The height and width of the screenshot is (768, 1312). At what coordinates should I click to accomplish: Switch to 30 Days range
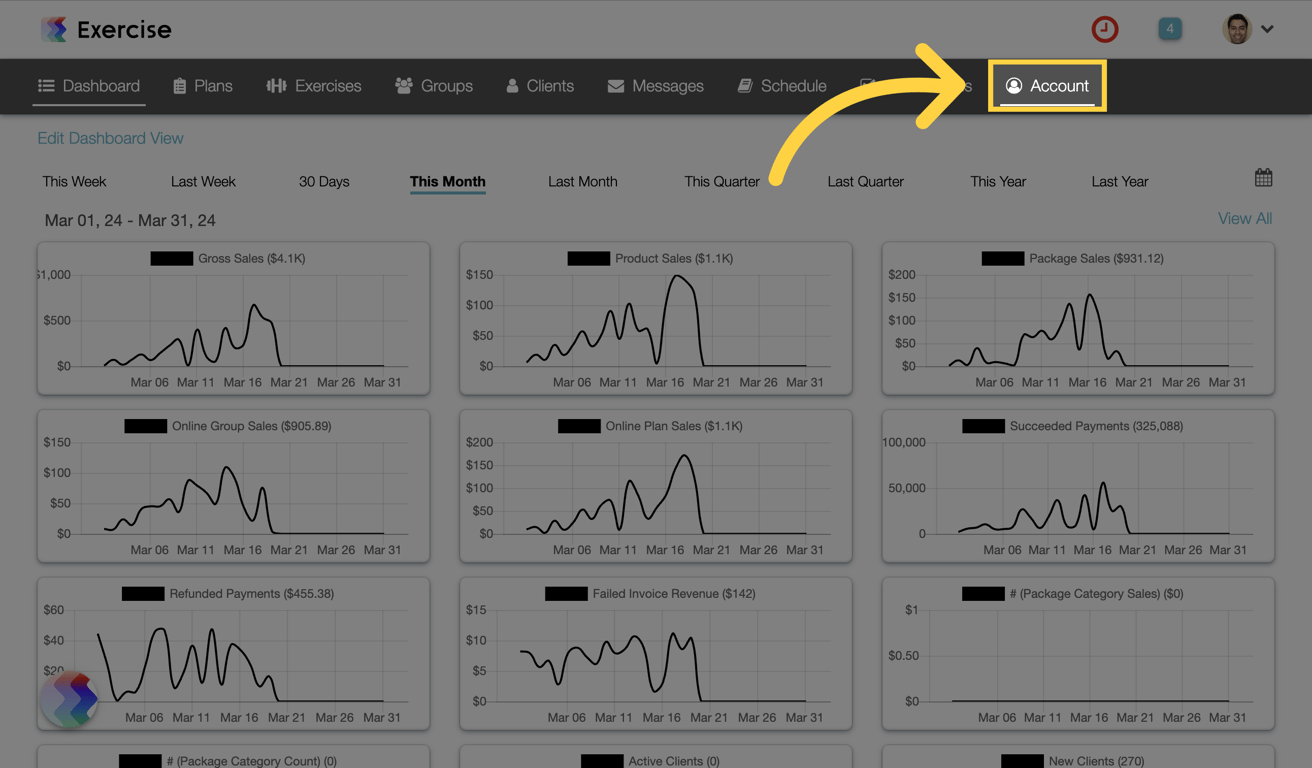pos(324,181)
